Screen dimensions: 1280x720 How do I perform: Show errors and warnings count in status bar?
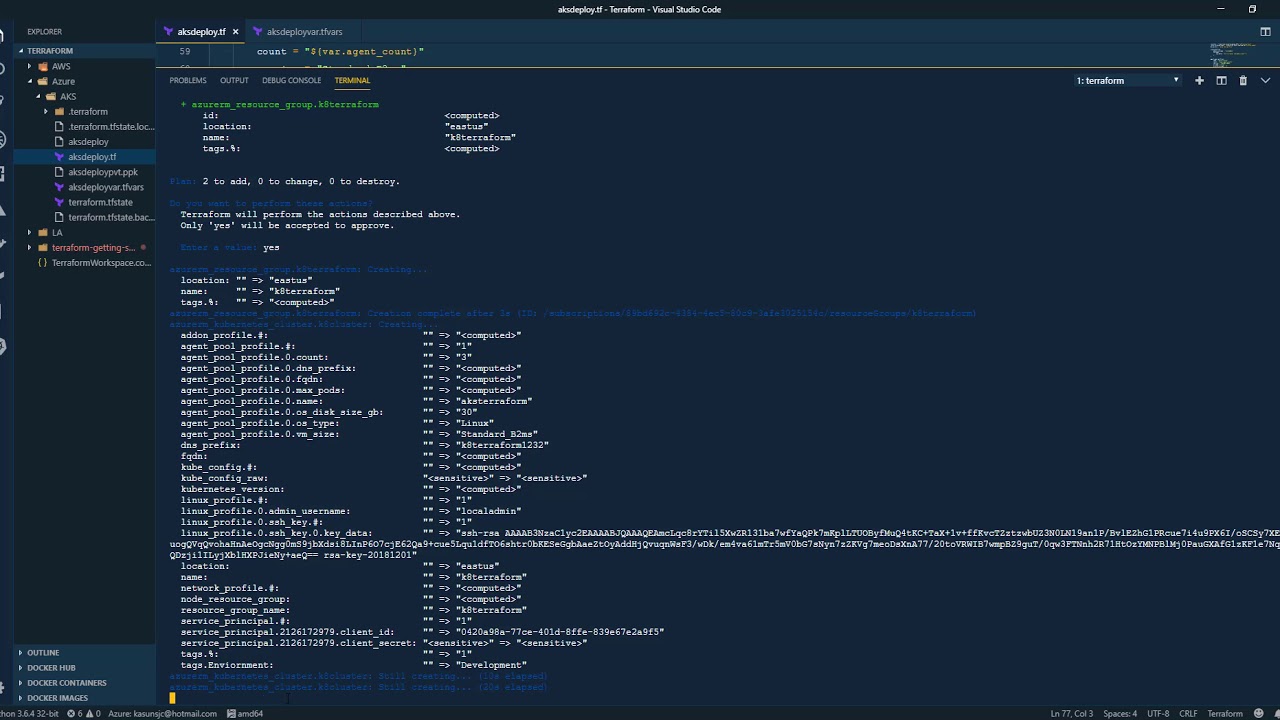point(87,714)
